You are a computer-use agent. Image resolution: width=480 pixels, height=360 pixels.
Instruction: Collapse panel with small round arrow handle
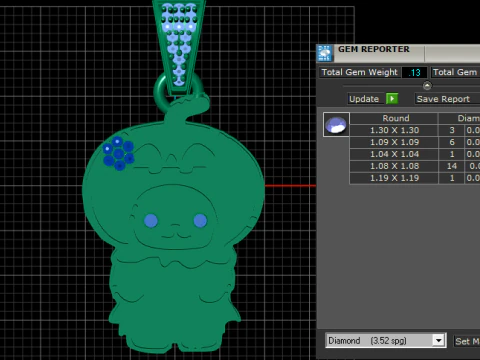click(427, 86)
